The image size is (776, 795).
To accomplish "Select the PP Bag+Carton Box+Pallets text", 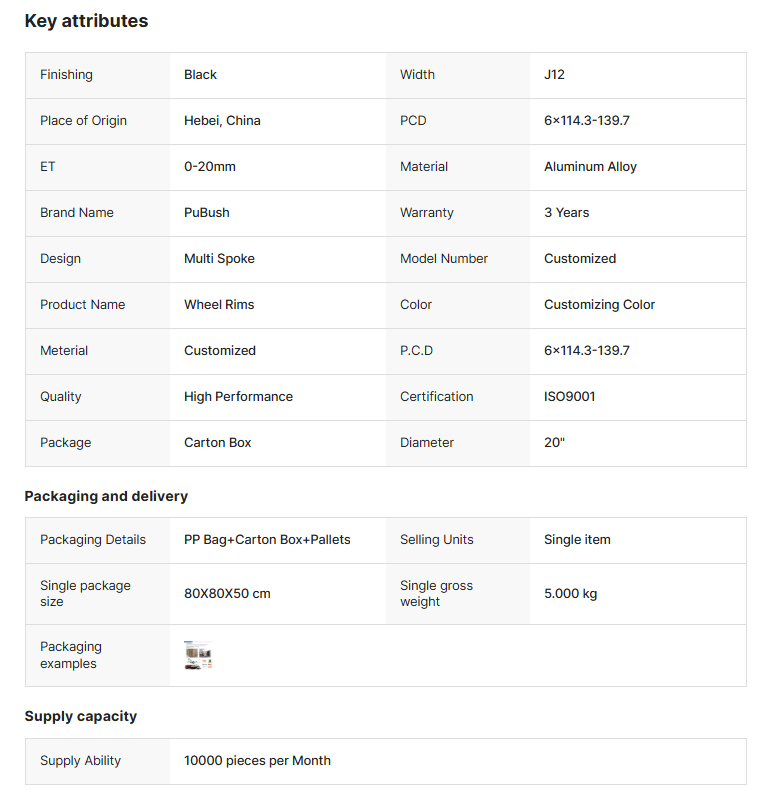I will coord(267,540).
